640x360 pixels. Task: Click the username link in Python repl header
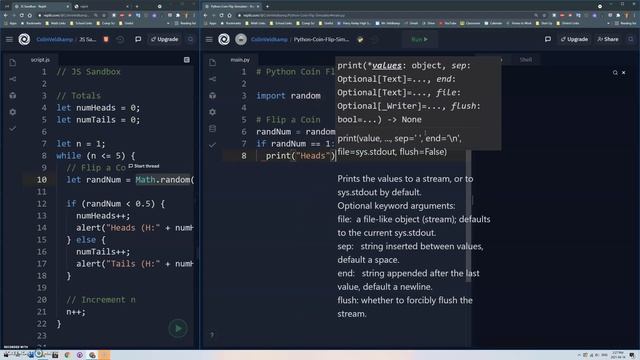click(x=269, y=40)
